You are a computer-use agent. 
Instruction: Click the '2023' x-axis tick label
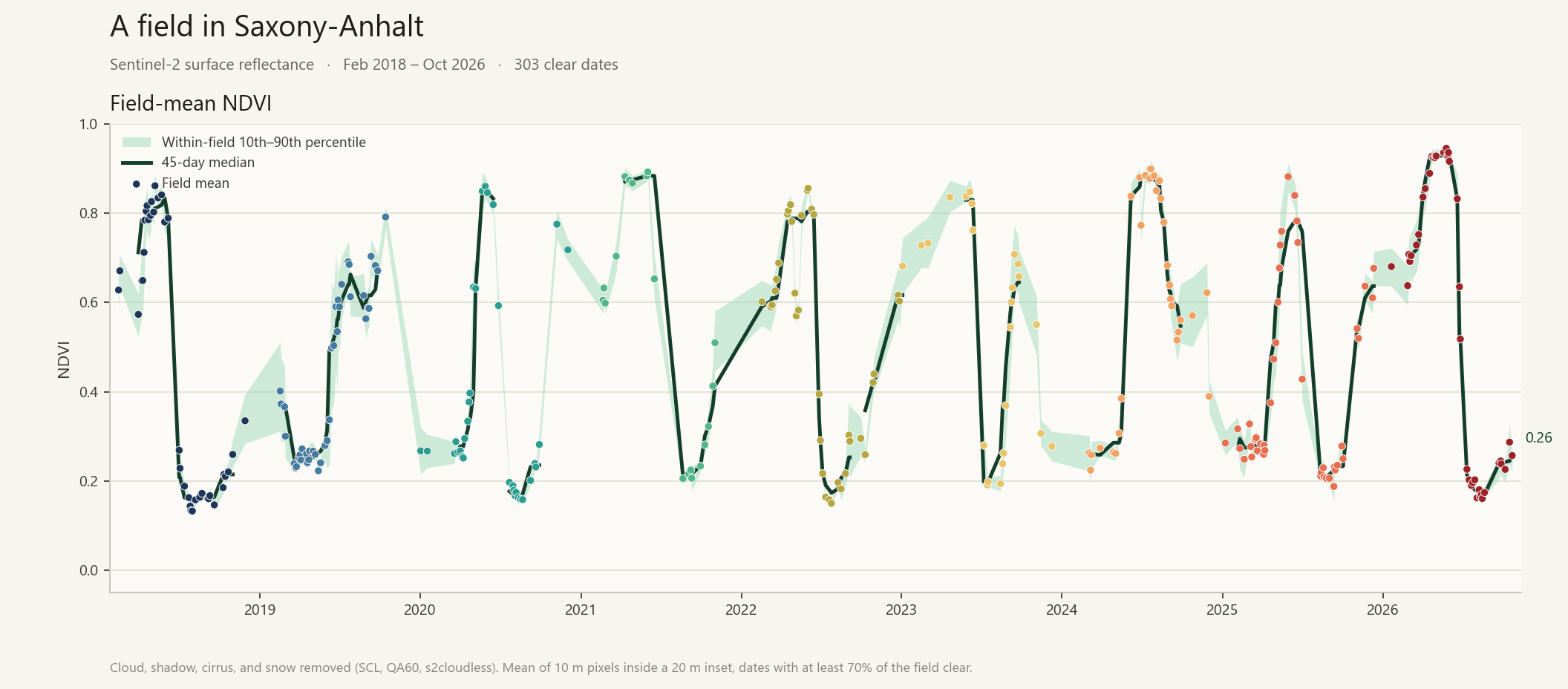[x=901, y=610]
